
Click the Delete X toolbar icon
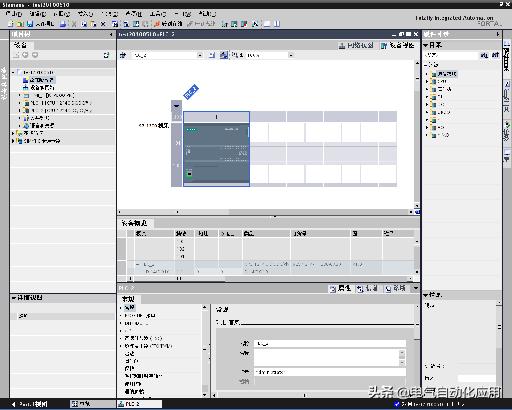[x=103, y=24]
